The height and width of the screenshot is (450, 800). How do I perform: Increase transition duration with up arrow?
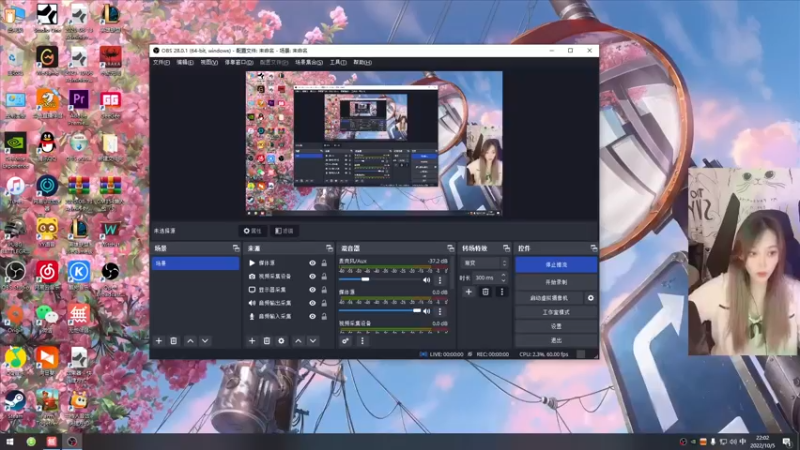pos(504,275)
